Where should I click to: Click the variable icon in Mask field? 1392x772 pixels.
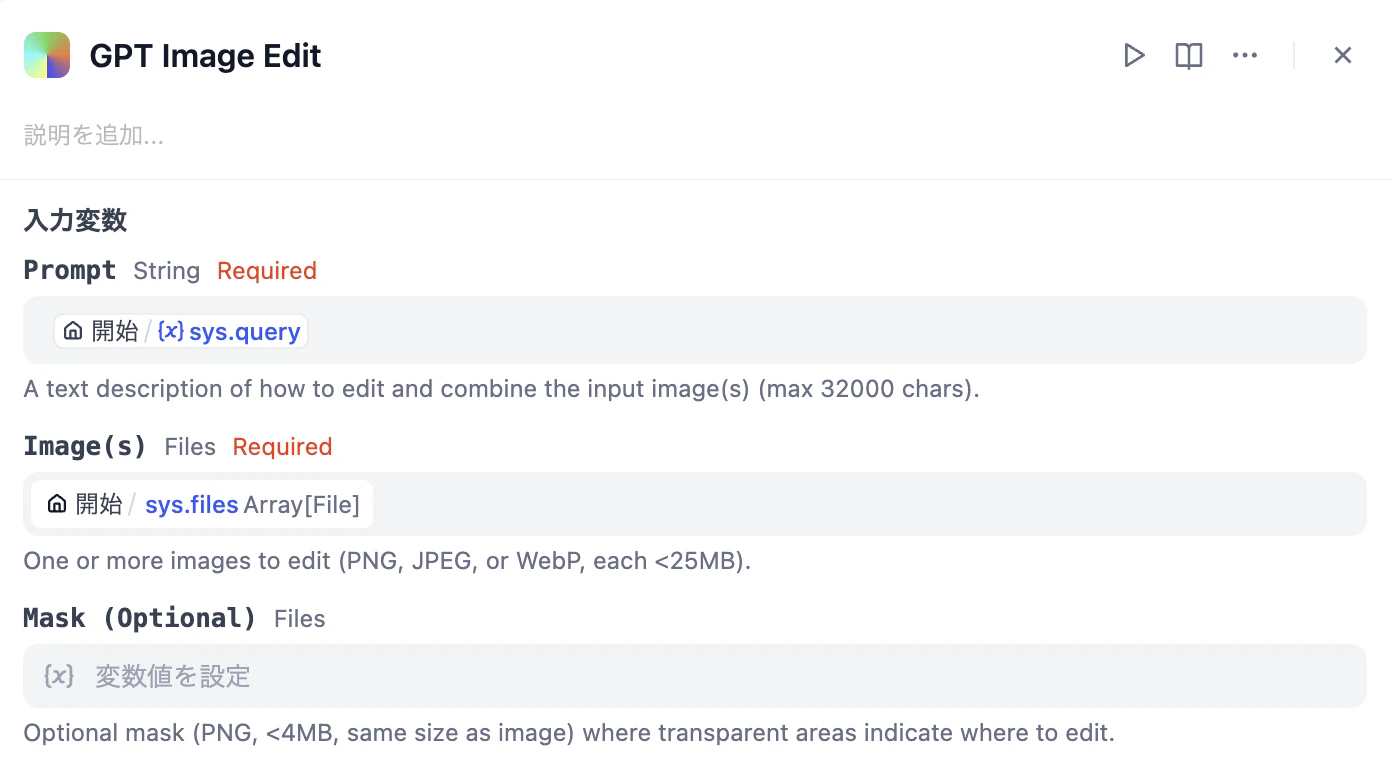59,676
